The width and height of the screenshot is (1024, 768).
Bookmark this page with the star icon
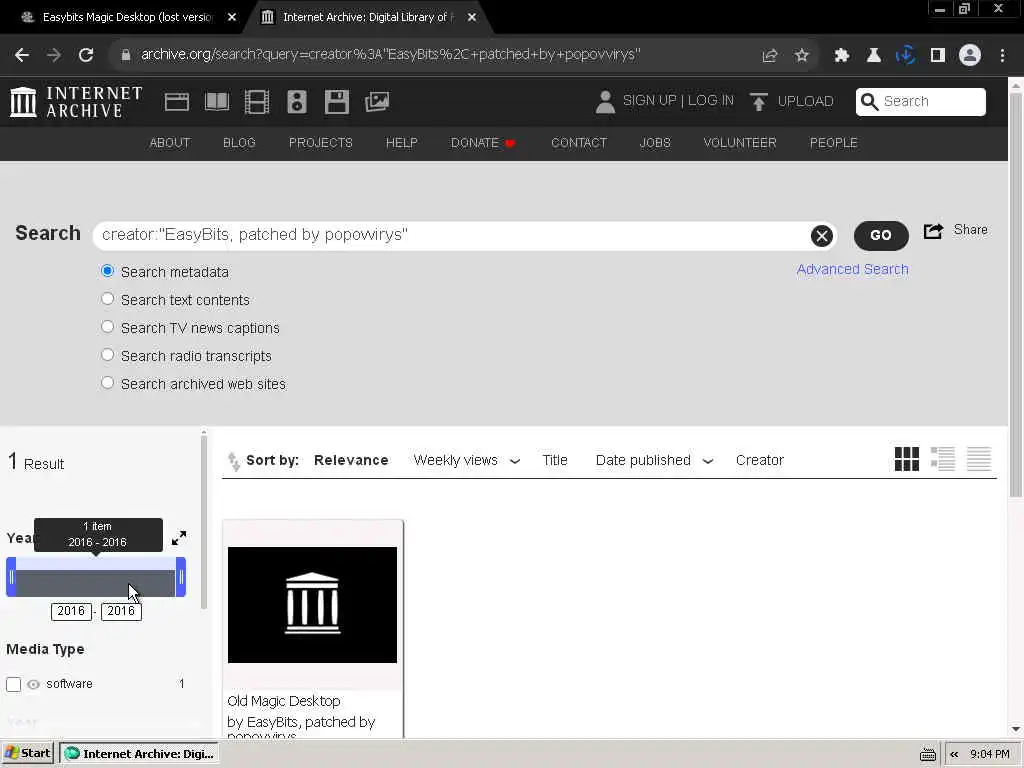pos(802,56)
